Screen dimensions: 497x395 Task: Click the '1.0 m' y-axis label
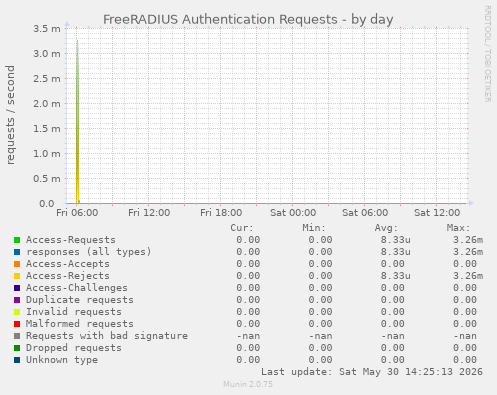(47, 154)
